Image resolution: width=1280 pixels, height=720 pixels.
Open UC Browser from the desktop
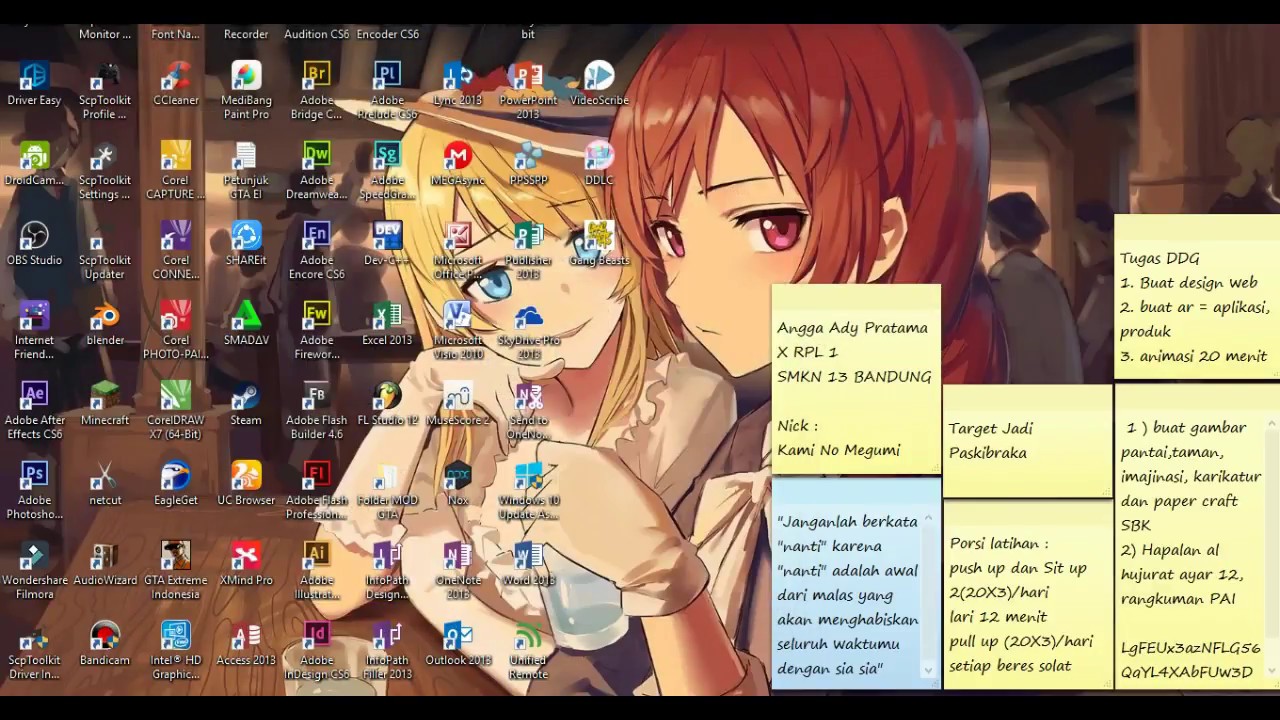pos(246,484)
